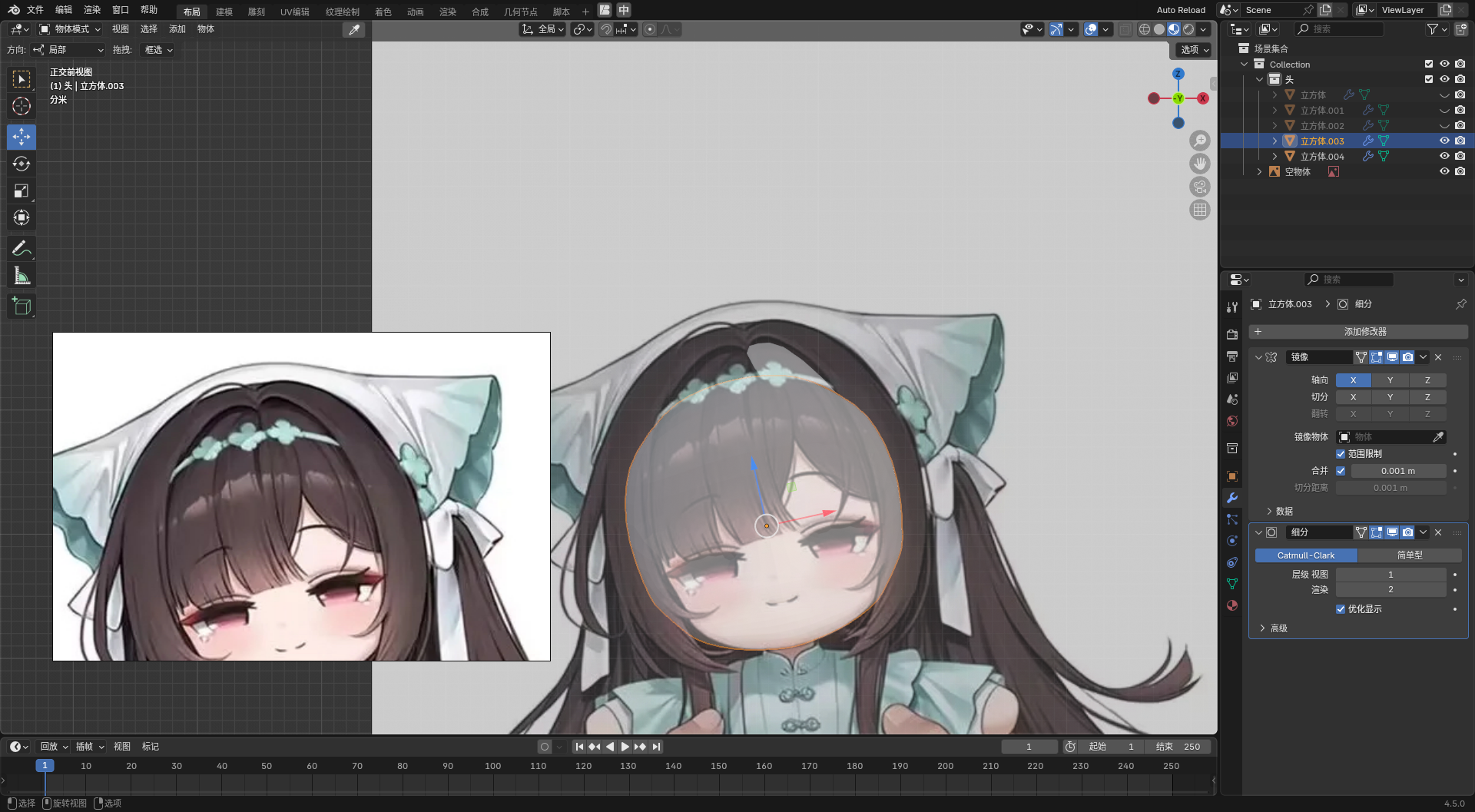The height and width of the screenshot is (812, 1475).
Task: Disable the 优化显示 checkbox
Action: point(1341,609)
